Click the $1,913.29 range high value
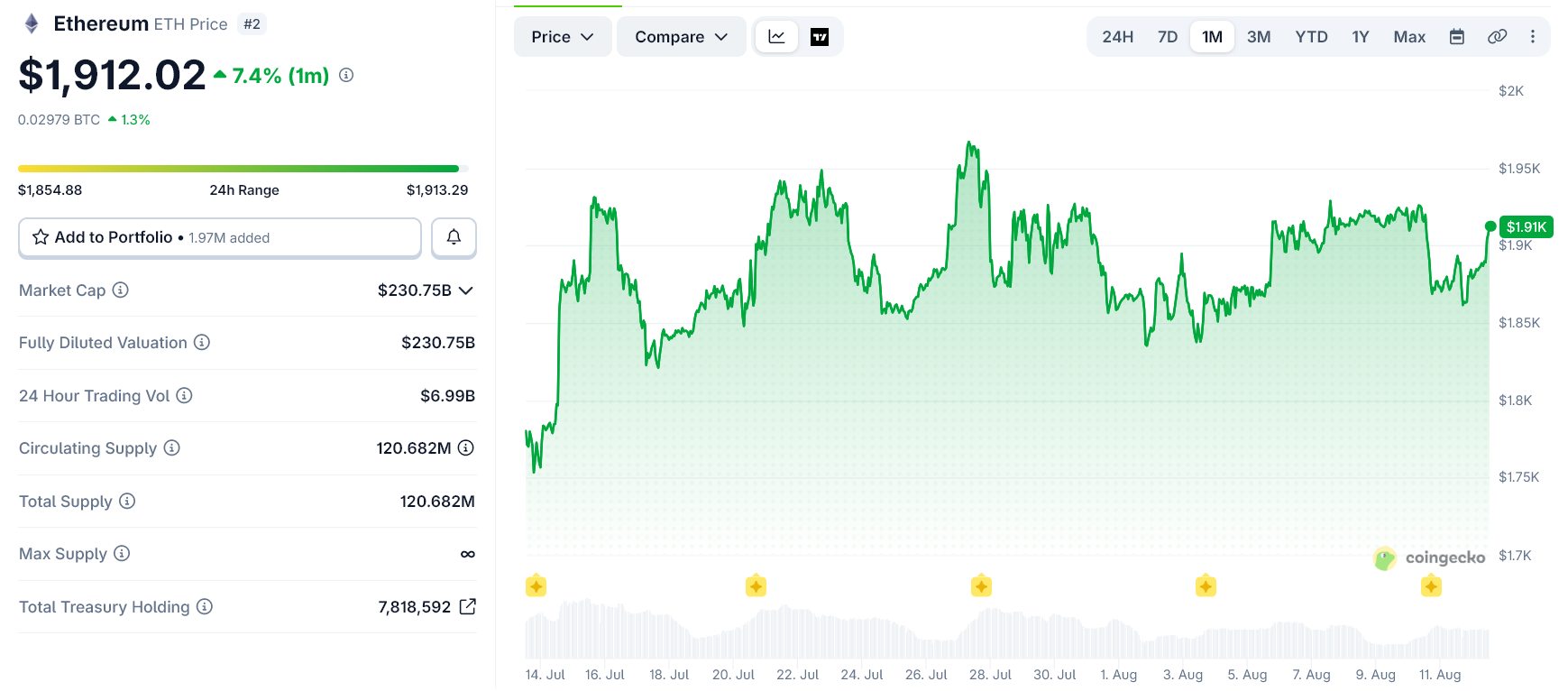The height and width of the screenshot is (691, 1568). click(x=437, y=190)
